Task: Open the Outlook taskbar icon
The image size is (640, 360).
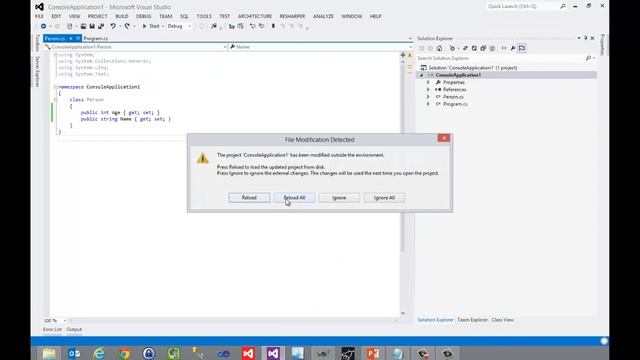Action: (74, 353)
